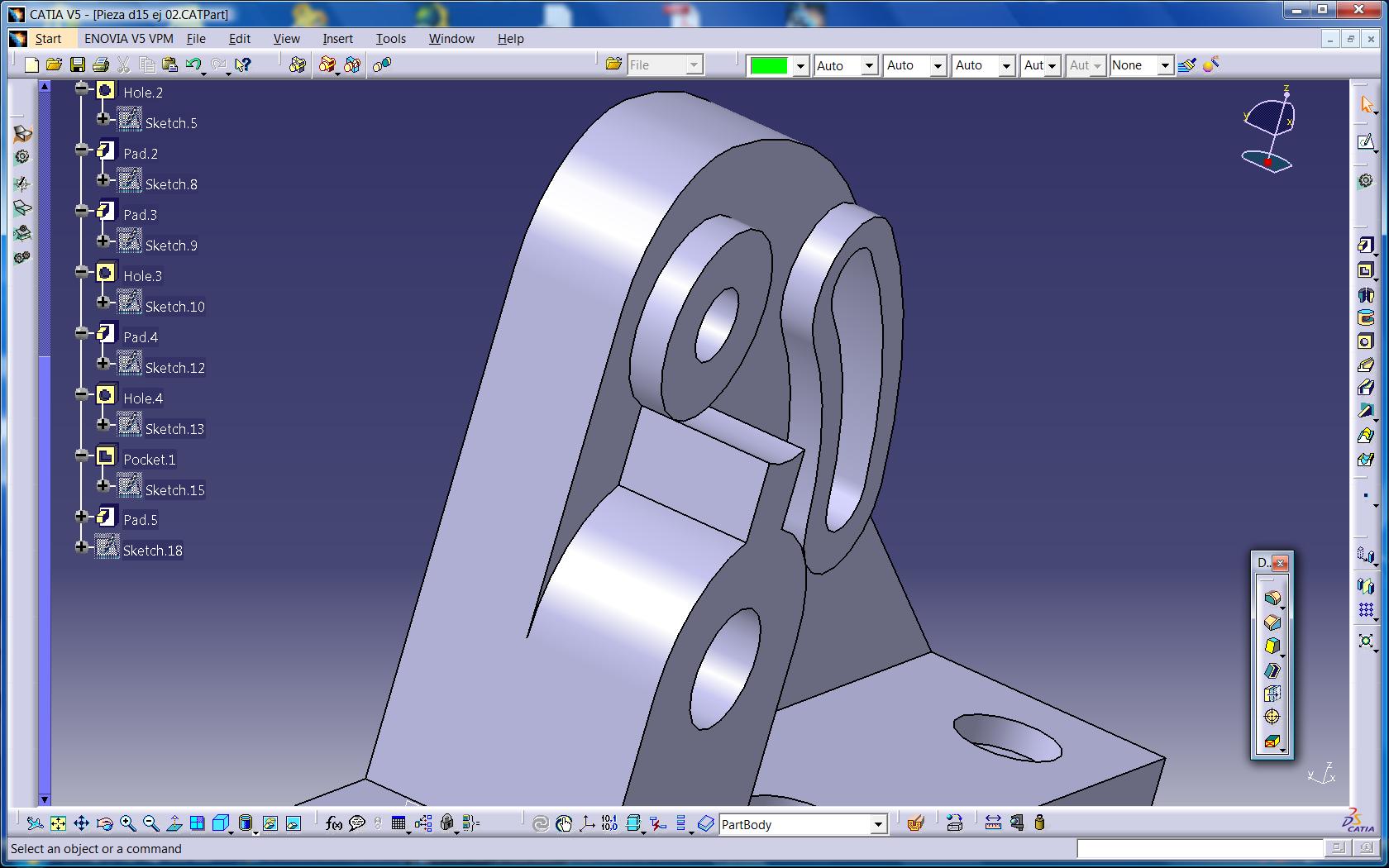1389x868 pixels.
Task: Select Hole.3 in the specification tree
Action: point(142,276)
